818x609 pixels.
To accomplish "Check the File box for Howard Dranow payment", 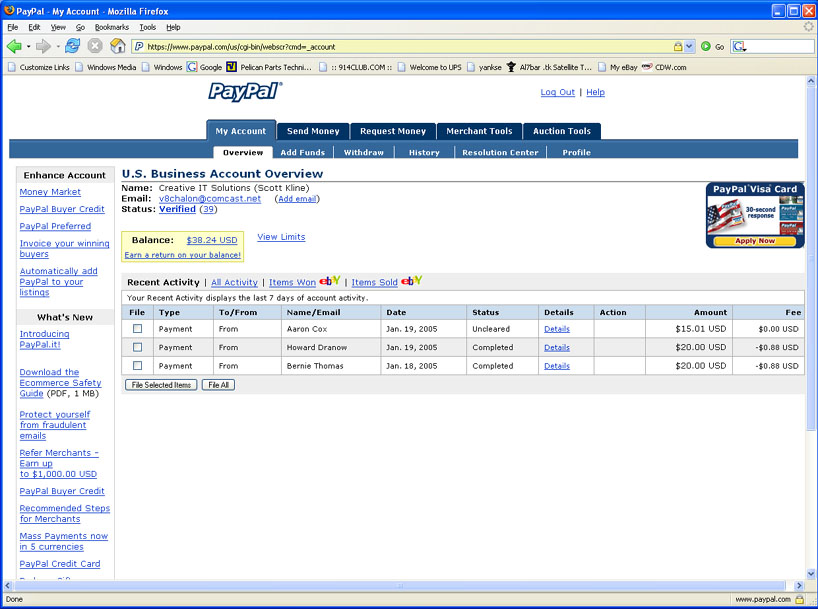I will (x=137, y=347).
